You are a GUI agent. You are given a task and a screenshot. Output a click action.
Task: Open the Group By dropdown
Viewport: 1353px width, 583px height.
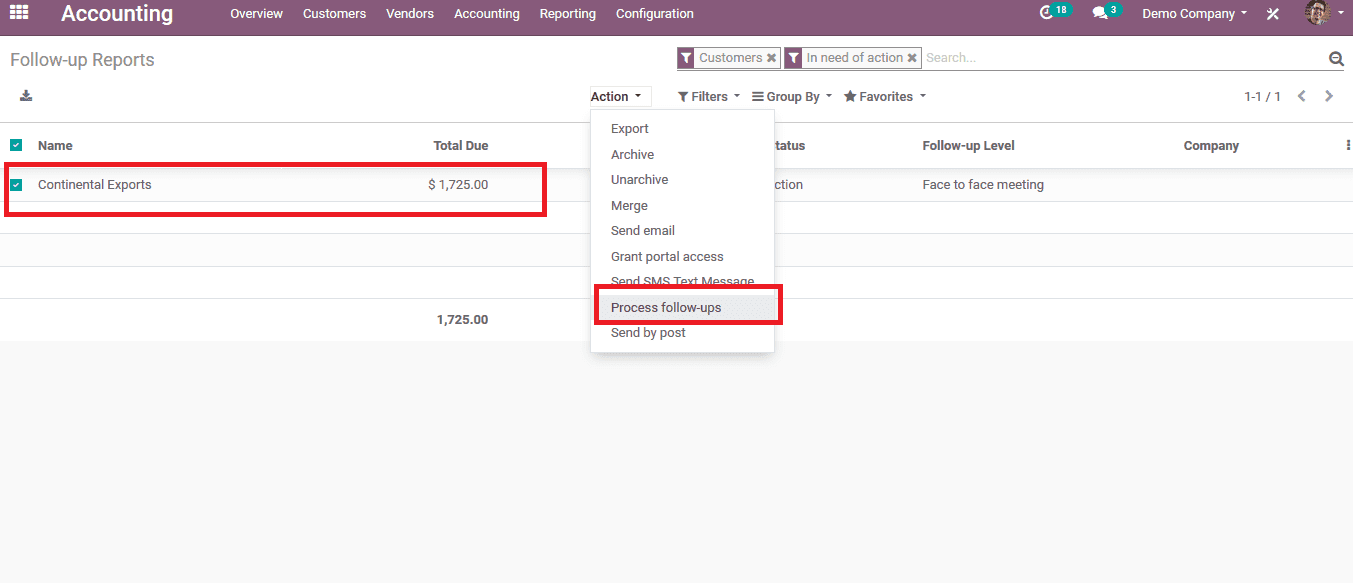pos(792,97)
